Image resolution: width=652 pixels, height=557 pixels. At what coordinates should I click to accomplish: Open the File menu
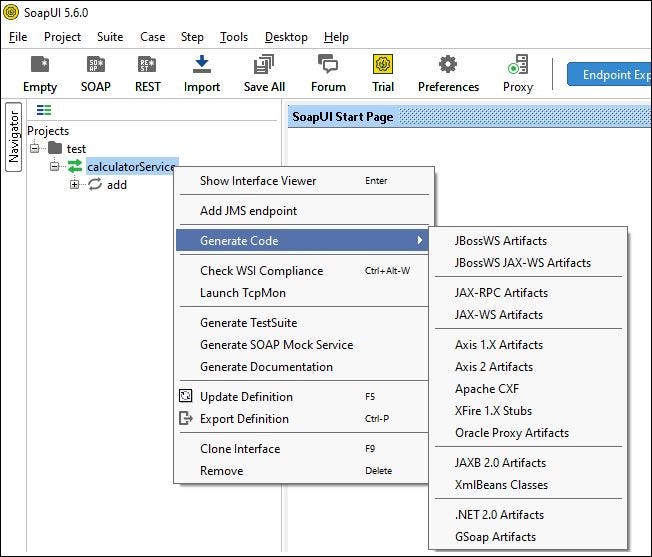(x=18, y=37)
